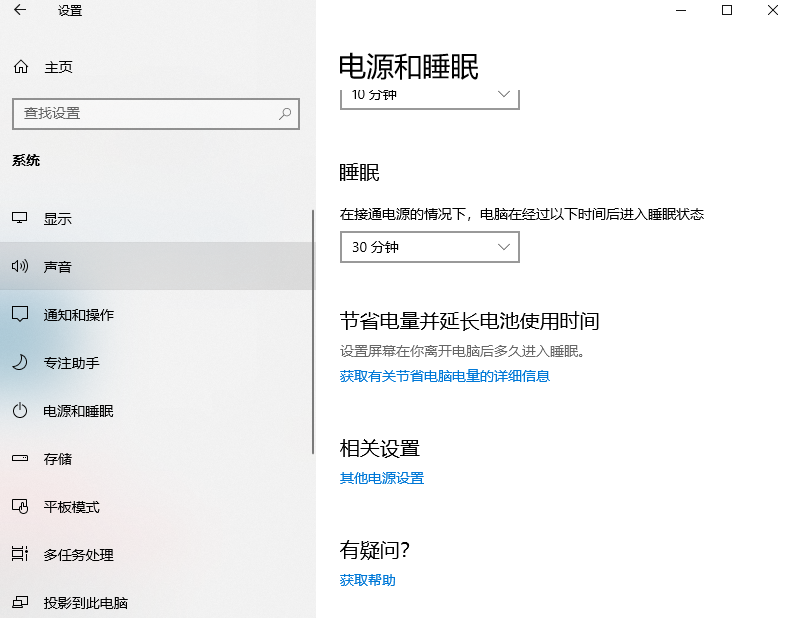Select 多任务处理 in the sidebar

click(x=78, y=555)
